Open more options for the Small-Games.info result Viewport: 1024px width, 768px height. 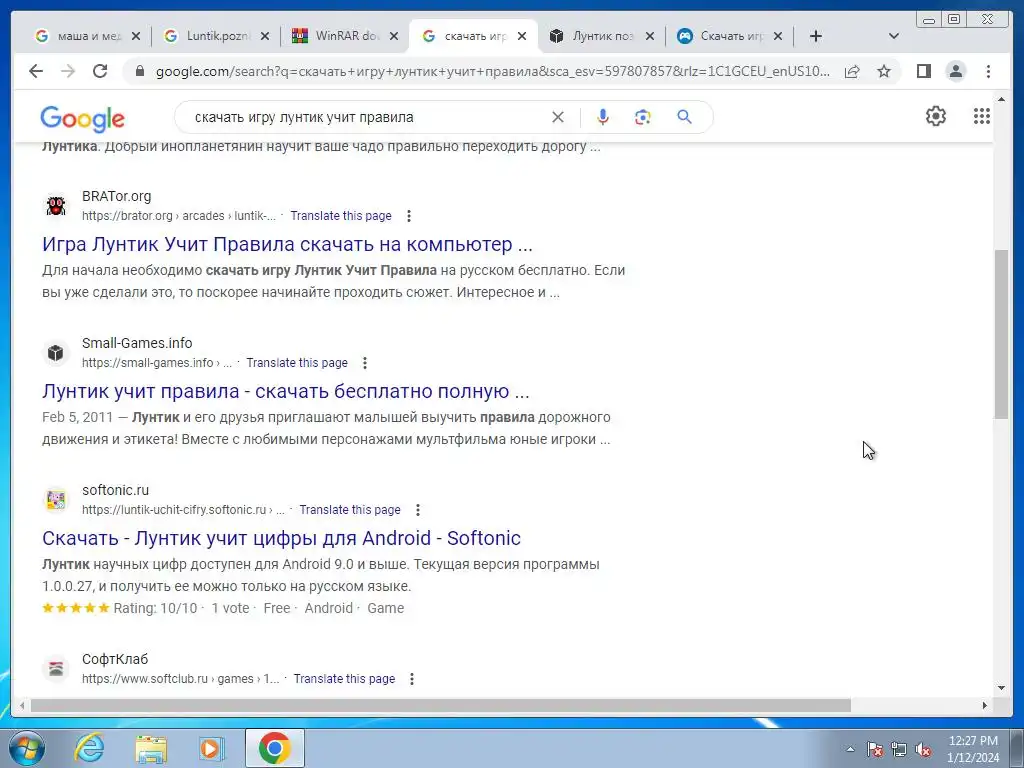[x=365, y=363]
